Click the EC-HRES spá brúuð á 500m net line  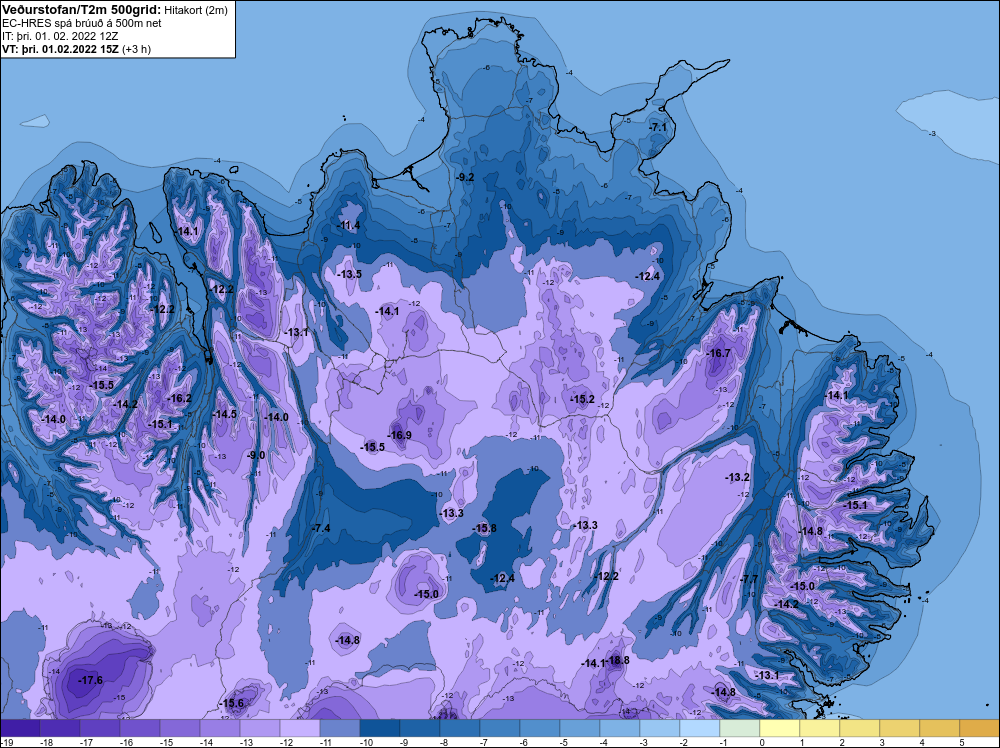(x=82, y=23)
